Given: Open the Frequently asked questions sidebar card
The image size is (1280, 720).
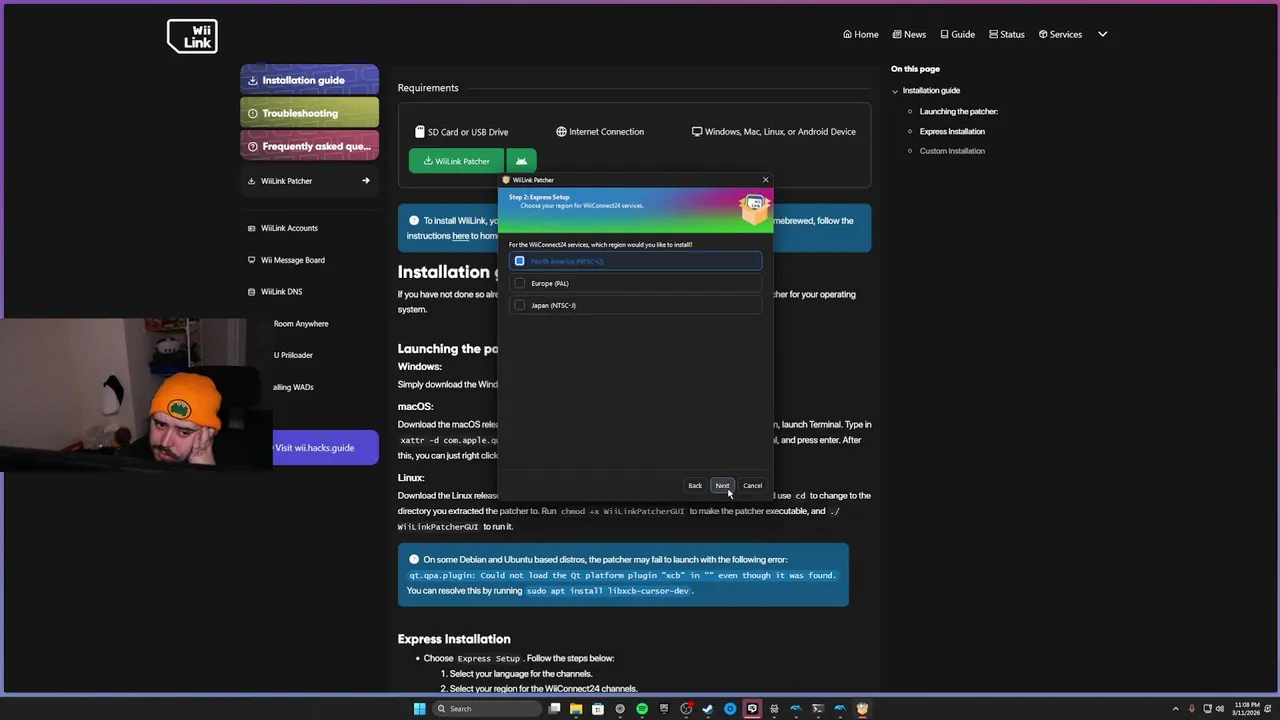Looking at the screenshot, I should point(309,146).
